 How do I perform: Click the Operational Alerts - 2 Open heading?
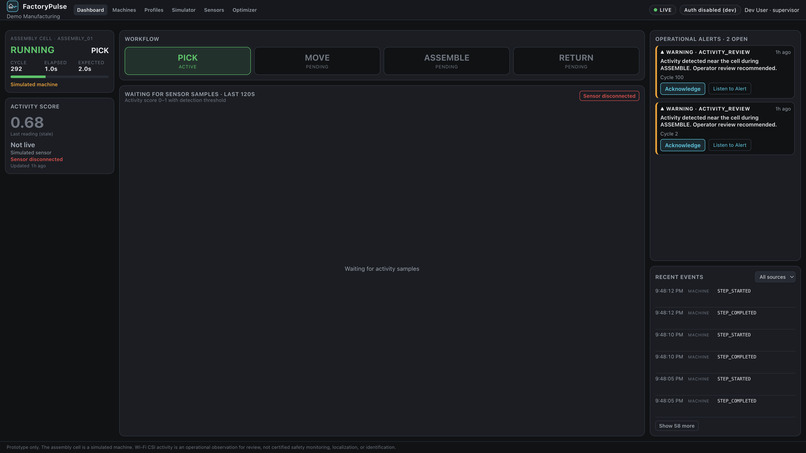(701, 39)
